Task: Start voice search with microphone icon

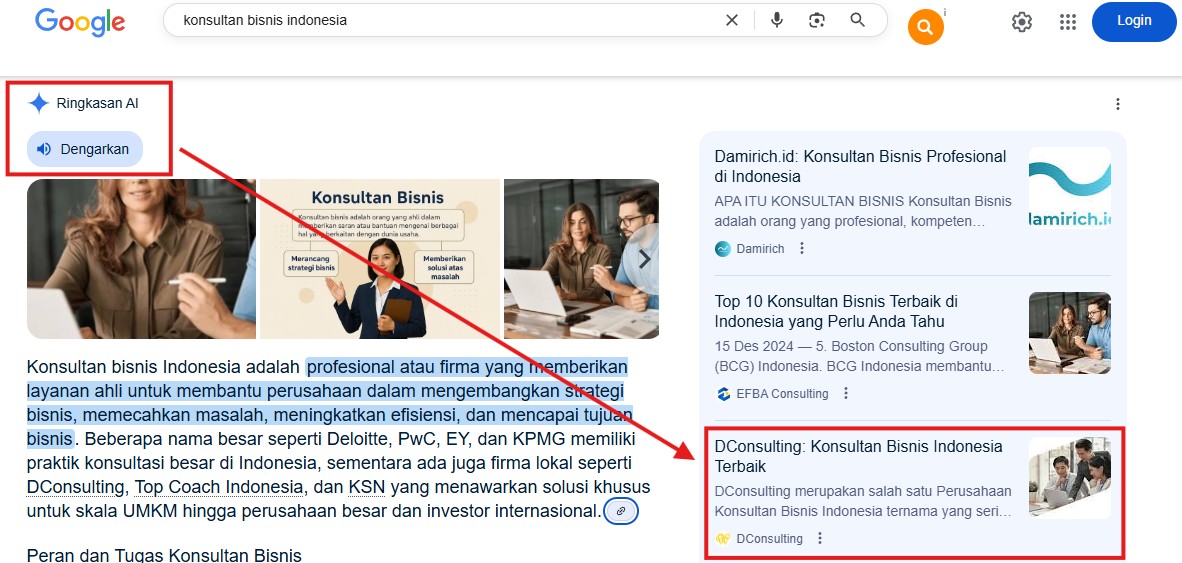Action: pyautogui.click(x=776, y=20)
